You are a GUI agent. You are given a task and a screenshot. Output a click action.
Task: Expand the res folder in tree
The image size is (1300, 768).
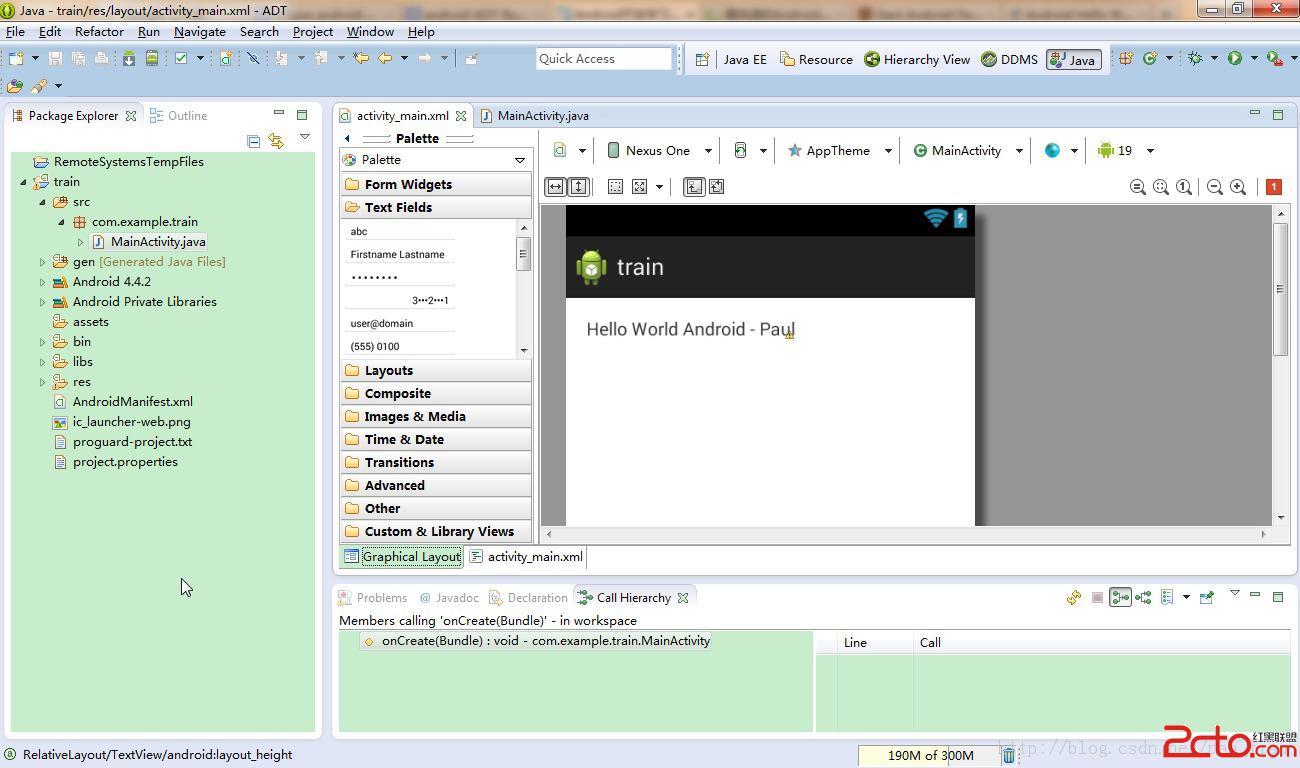tap(43, 382)
